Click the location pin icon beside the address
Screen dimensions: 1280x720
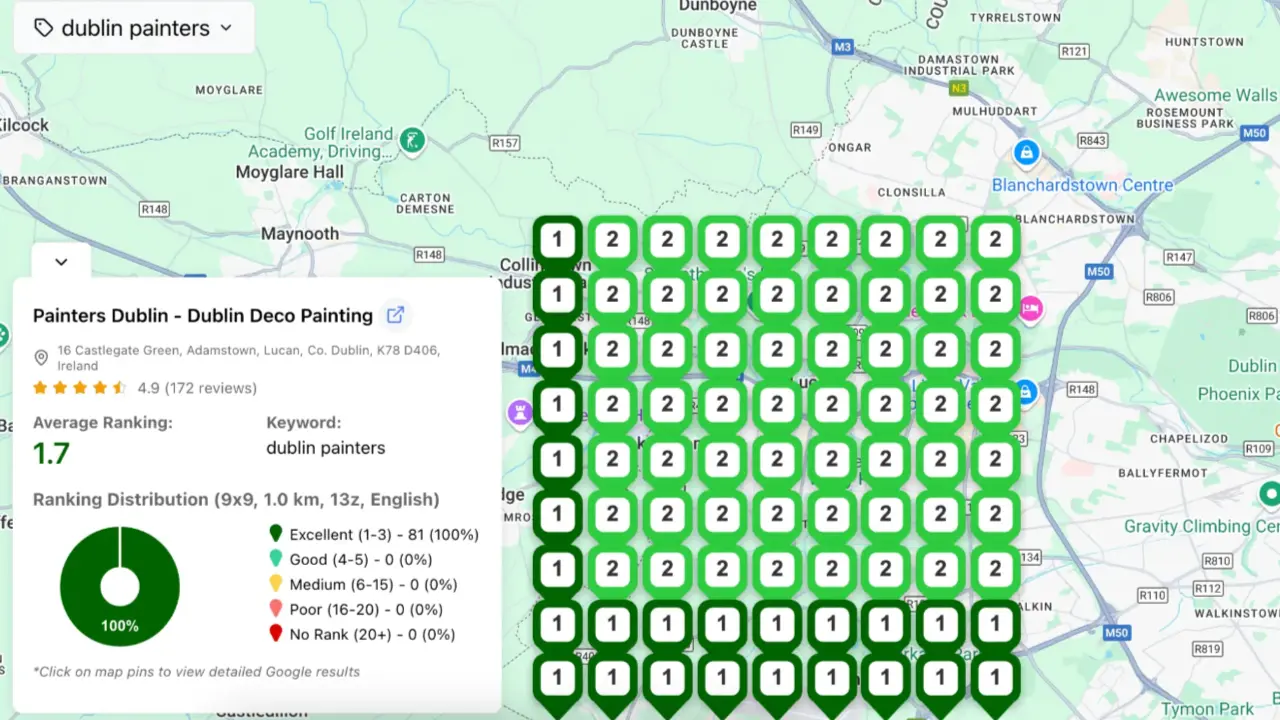point(41,358)
